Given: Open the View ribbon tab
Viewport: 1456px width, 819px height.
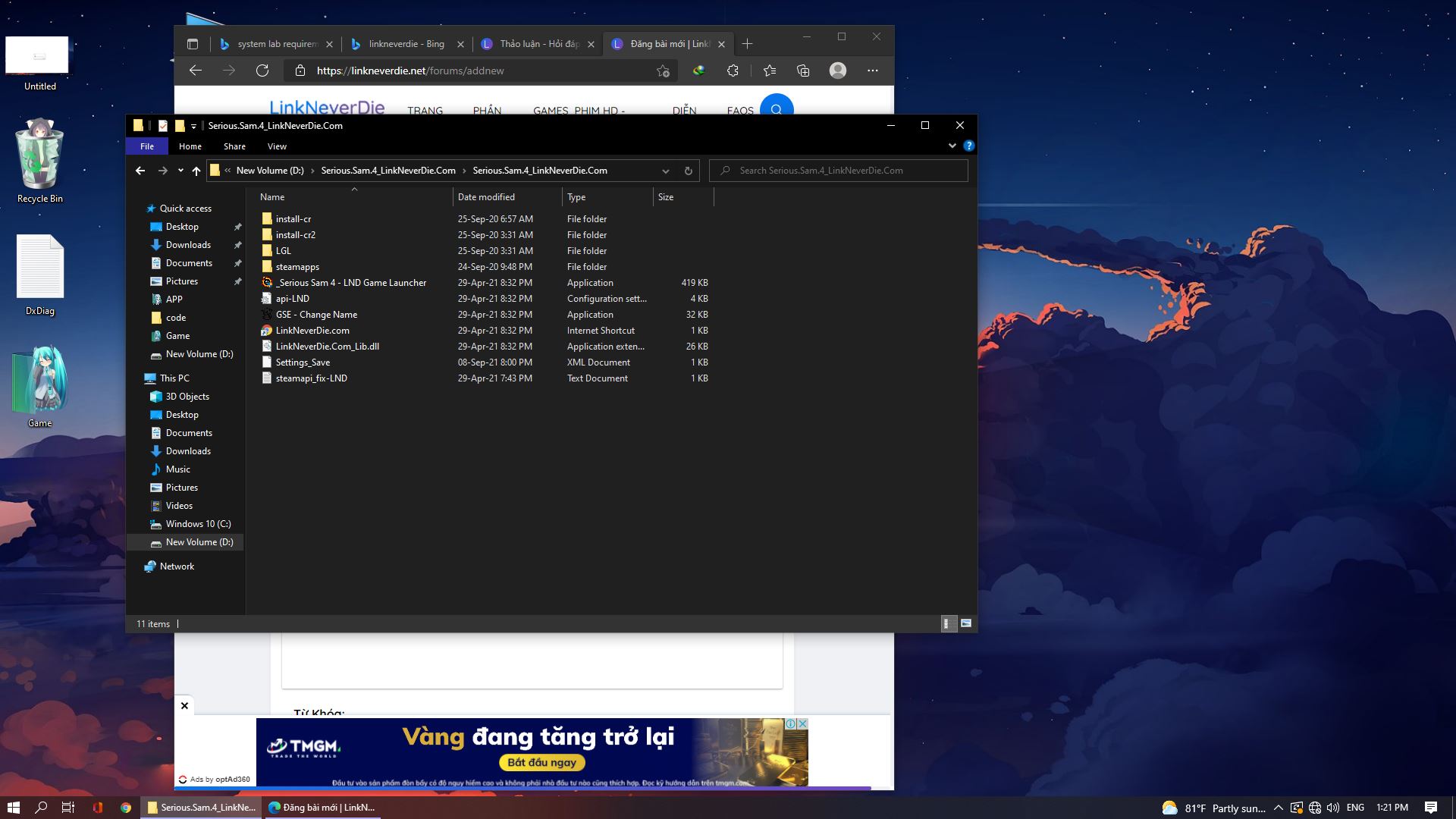Looking at the screenshot, I should [277, 146].
